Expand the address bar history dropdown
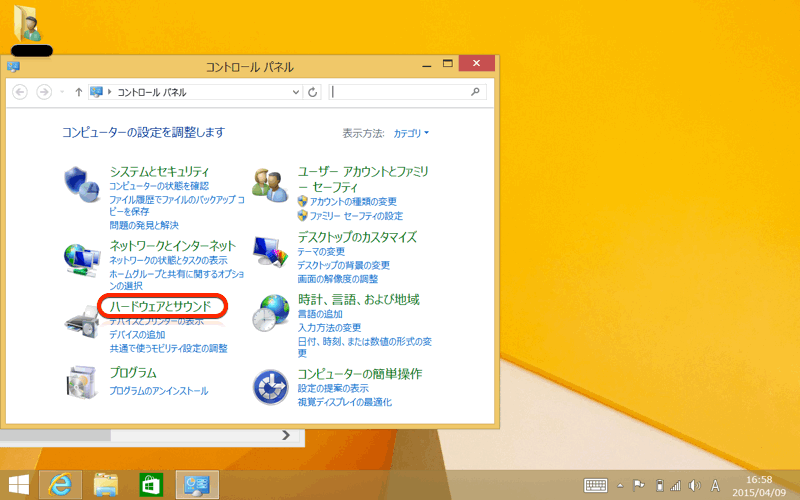Image resolution: width=800 pixels, height=500 pixels. click(295, 92)
